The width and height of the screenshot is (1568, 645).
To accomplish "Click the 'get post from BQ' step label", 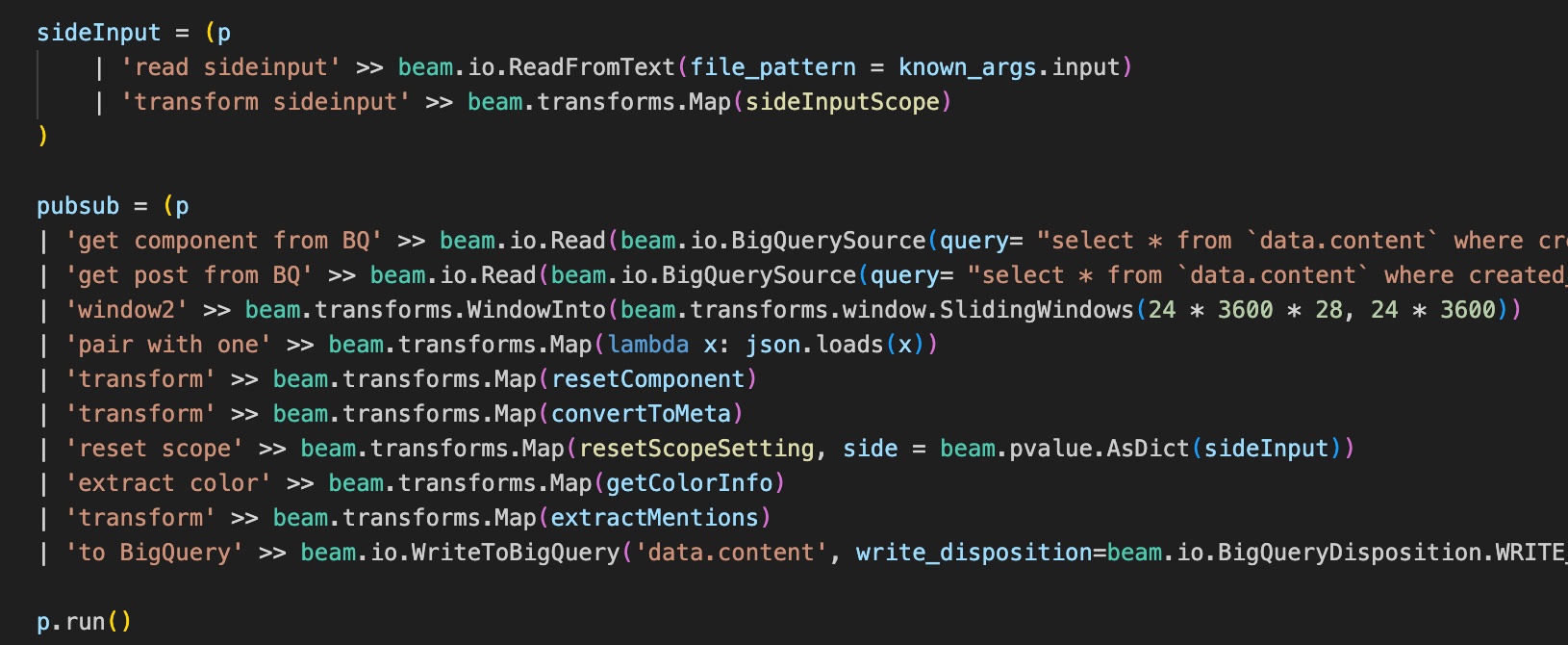I will click(x=189, y=275).
